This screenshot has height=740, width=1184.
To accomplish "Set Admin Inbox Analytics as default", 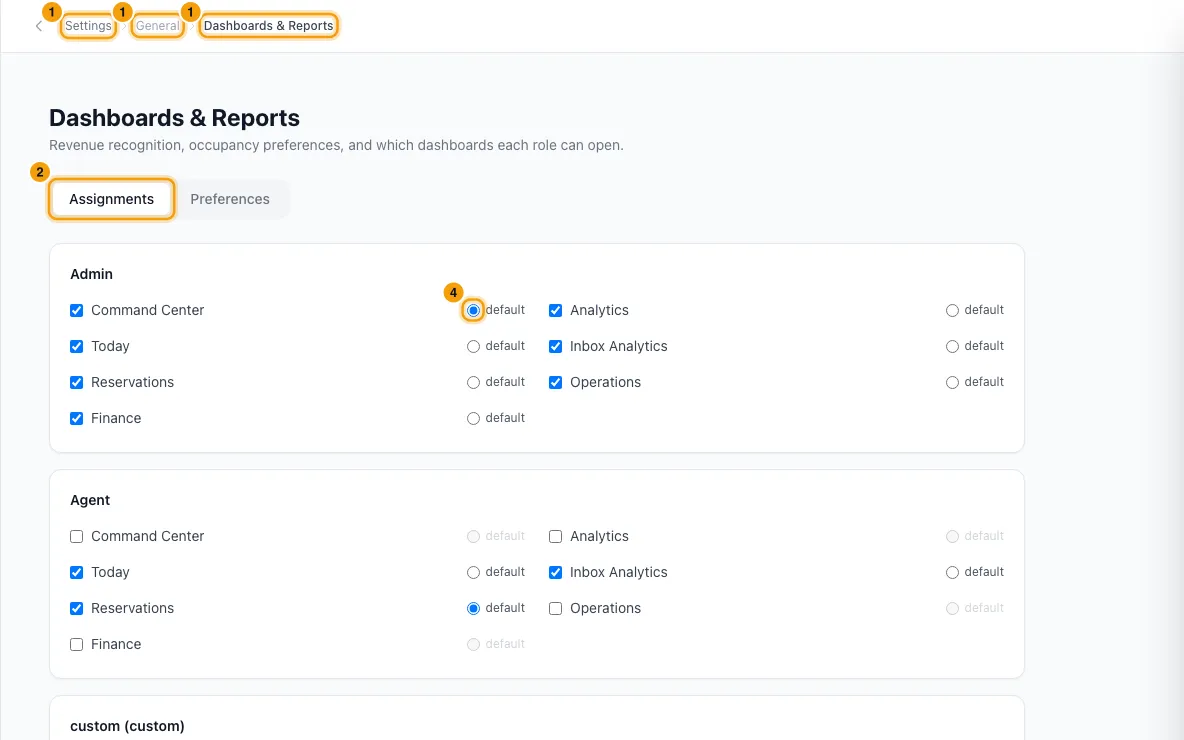I will [x=952, y=347].
